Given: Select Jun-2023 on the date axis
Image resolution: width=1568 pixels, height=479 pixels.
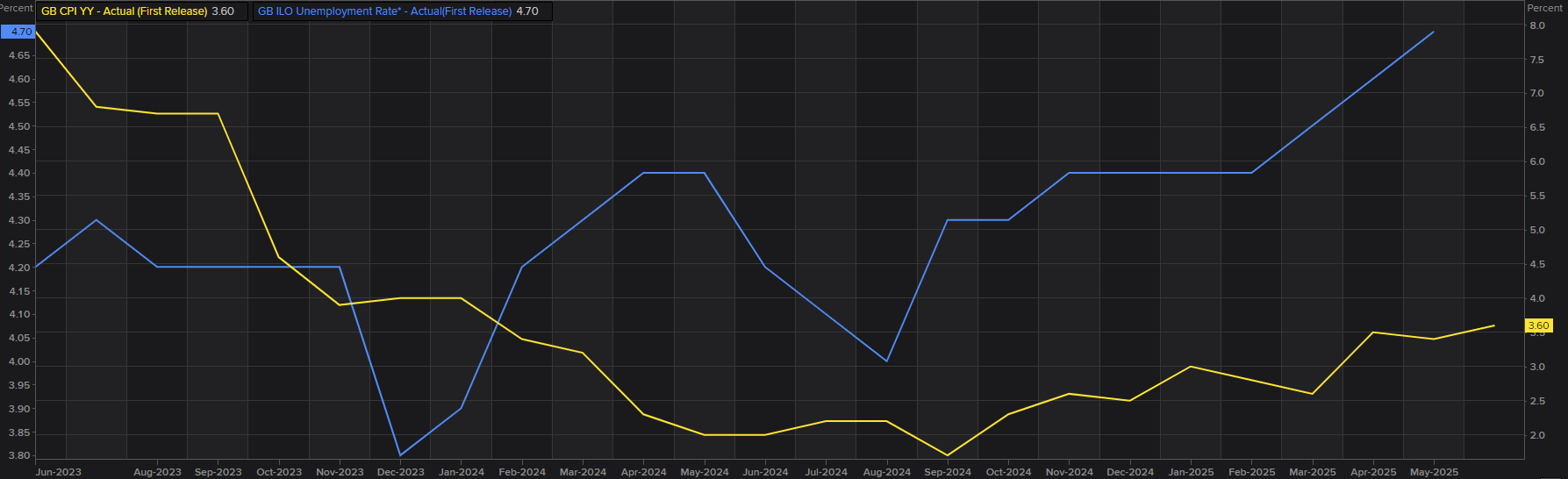Looking at the screenshot, I should coord(59,472).
